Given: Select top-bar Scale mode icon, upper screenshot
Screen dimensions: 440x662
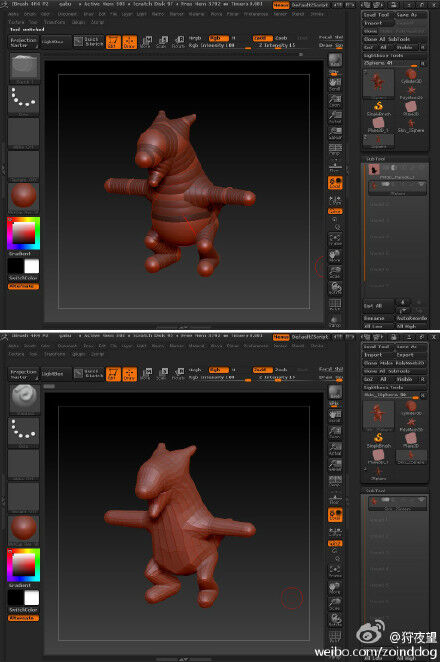Looking at the screenshot, I should point(162,42).
